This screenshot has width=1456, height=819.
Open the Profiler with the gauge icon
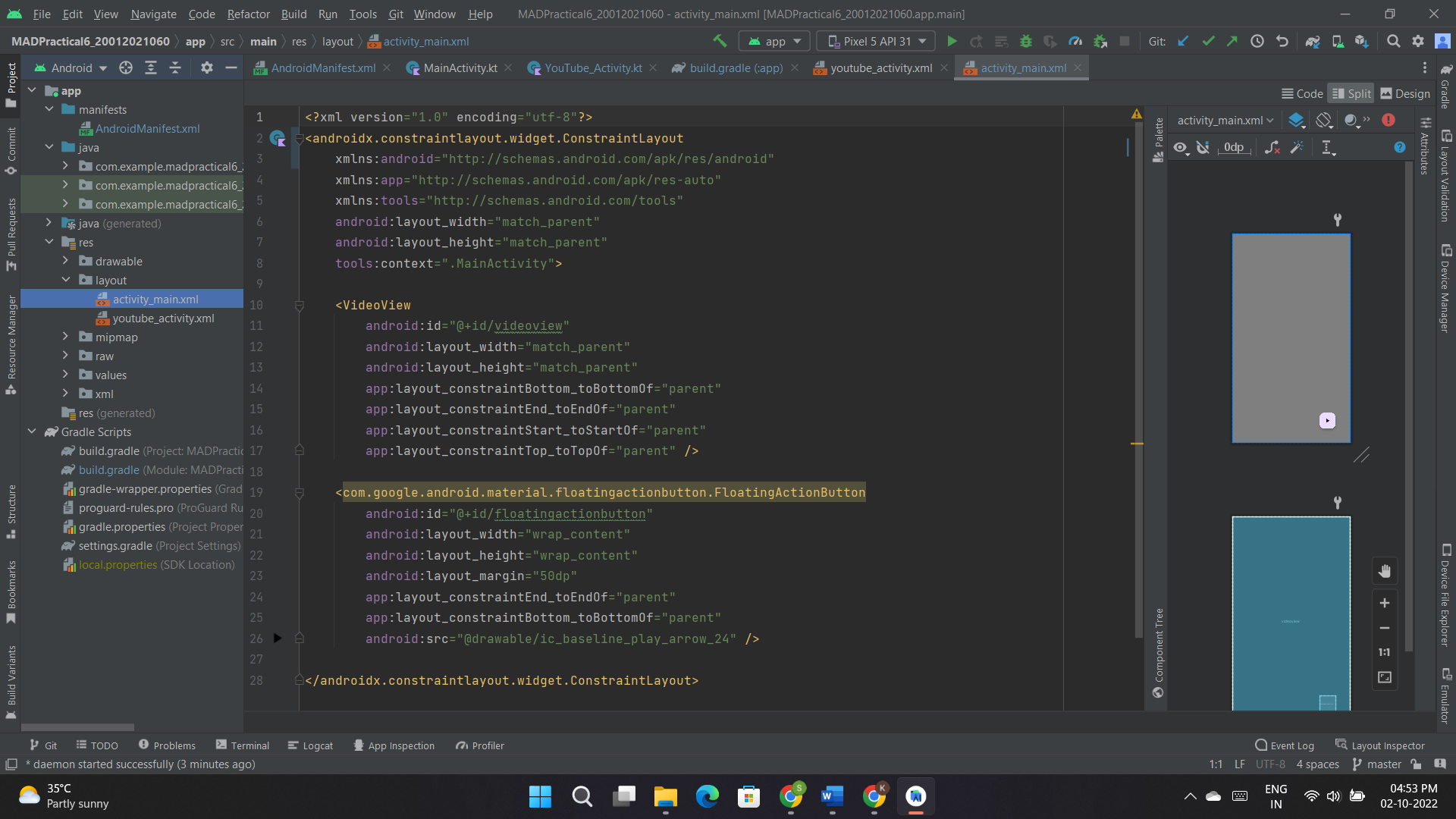coord(1075,41)
